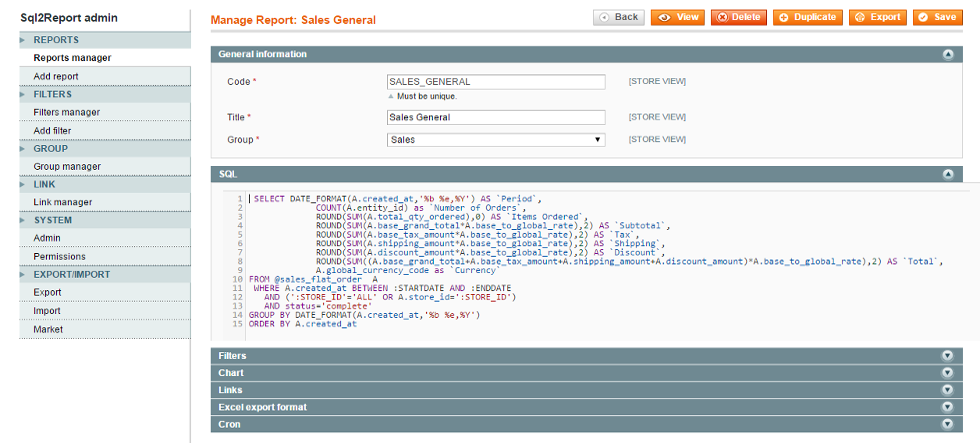The image size is (980, 443).
Task: Click the Export button at top
Action: [878, 17]
